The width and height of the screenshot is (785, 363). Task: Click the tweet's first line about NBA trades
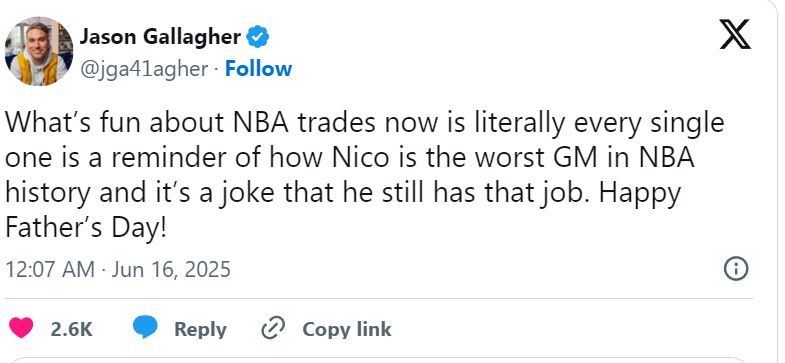tap(364, 124)
